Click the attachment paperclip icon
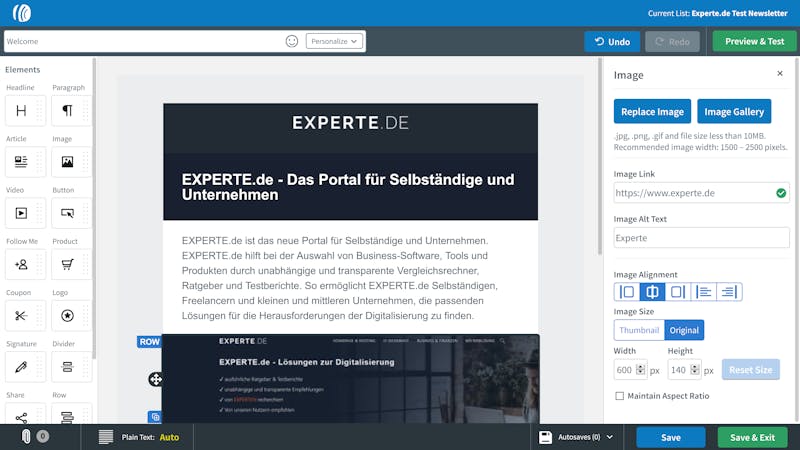 point(26,436)
